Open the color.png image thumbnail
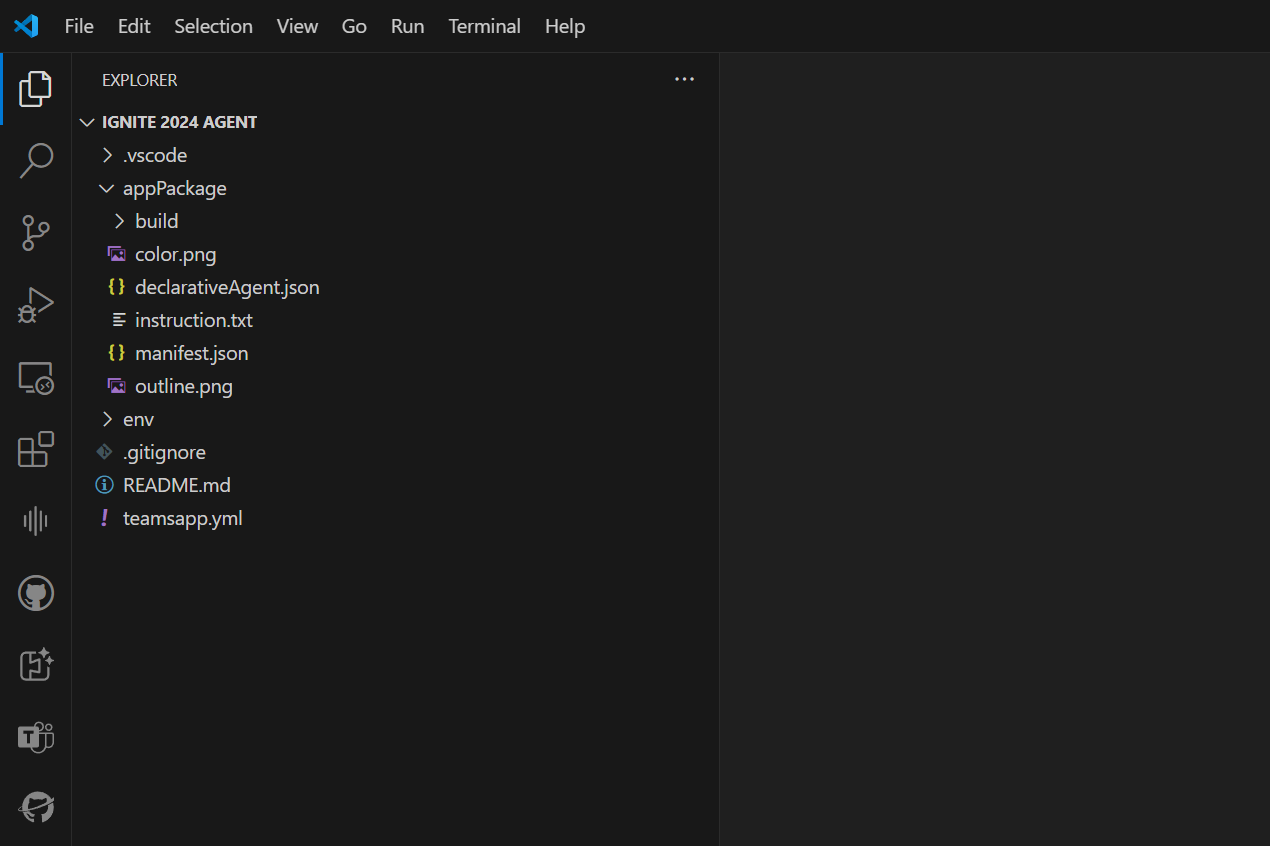This screenshot has width=1270, height=846. [x=175, y=254]
